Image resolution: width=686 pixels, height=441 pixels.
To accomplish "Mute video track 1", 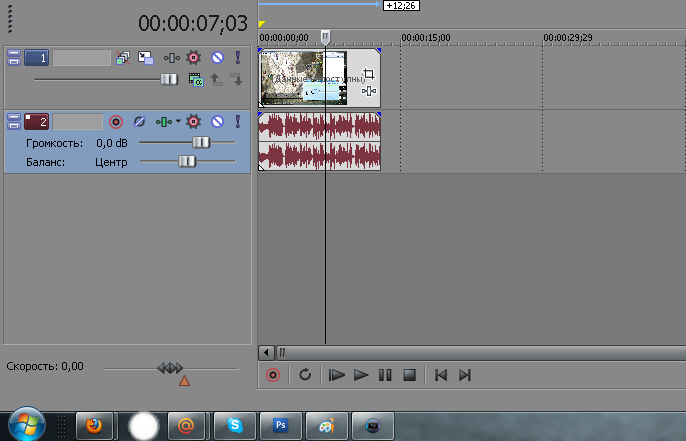I will click(216, 58).
